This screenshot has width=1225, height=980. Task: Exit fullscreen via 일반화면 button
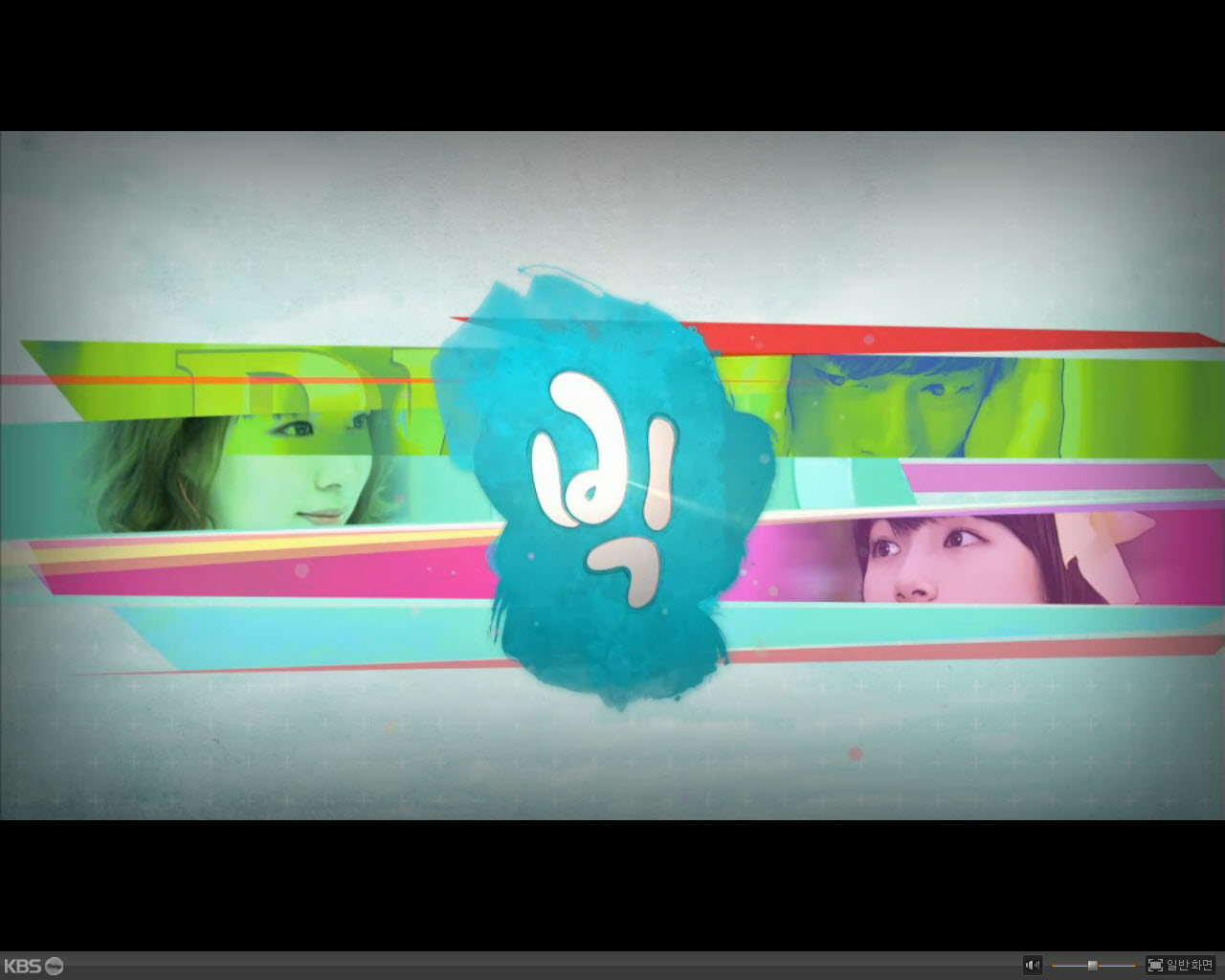tap(1181, 965)
